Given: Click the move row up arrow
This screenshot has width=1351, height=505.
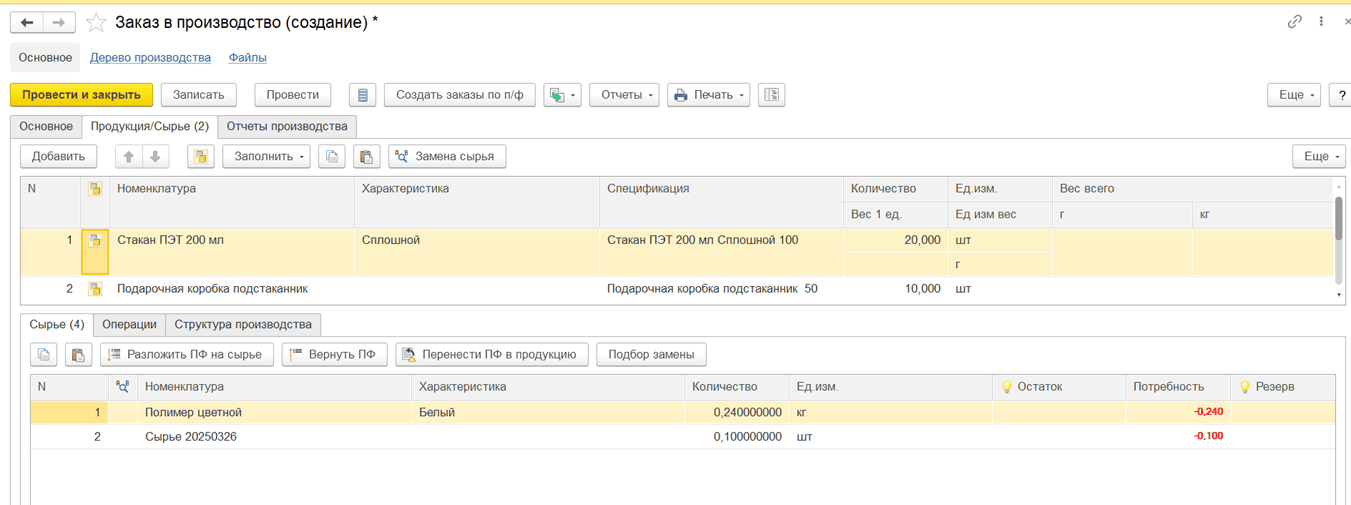Looking at the screenshot, I should (x=128, y=156).
